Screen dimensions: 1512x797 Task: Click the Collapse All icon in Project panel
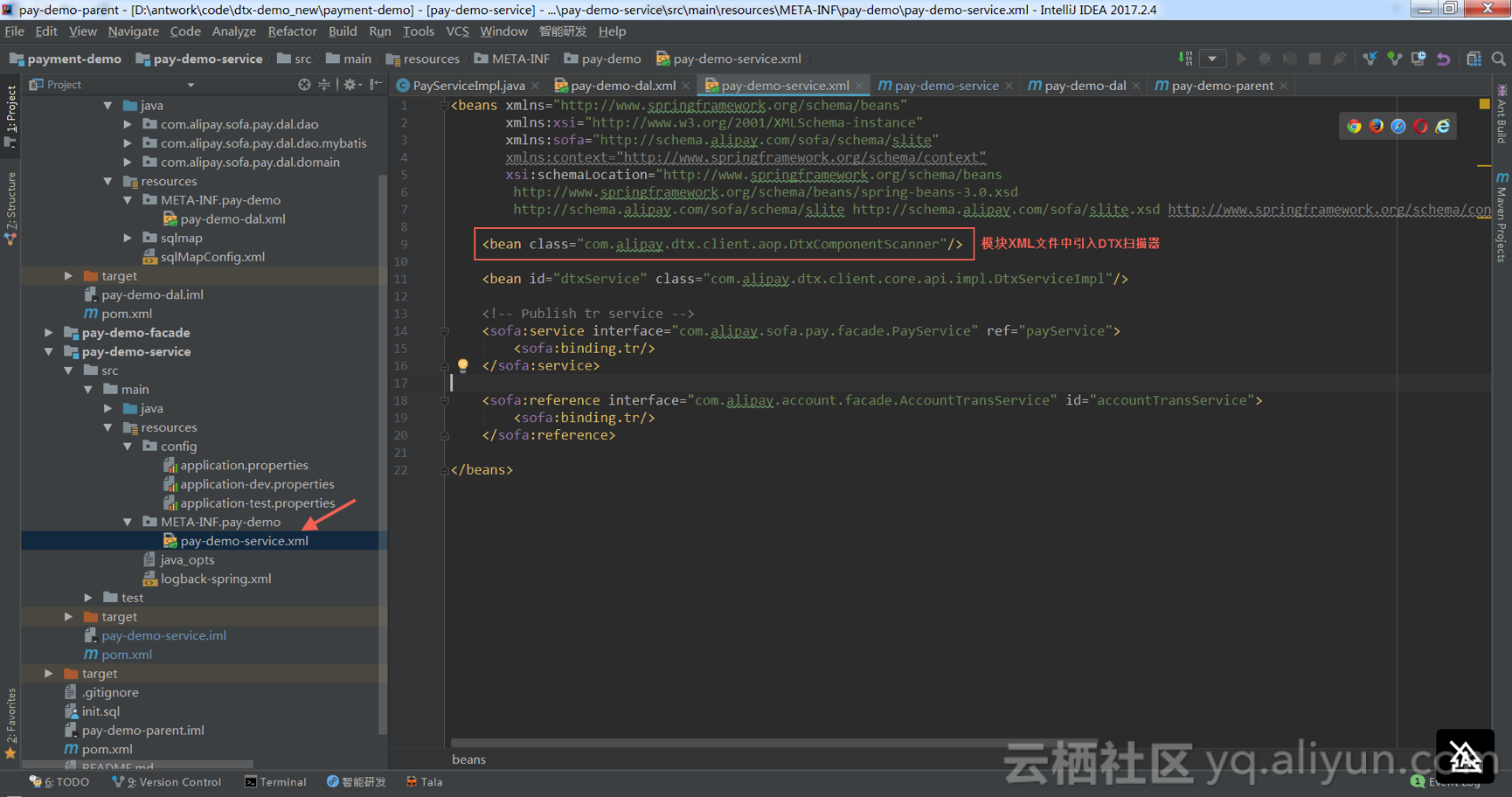[x=324, y=85]
